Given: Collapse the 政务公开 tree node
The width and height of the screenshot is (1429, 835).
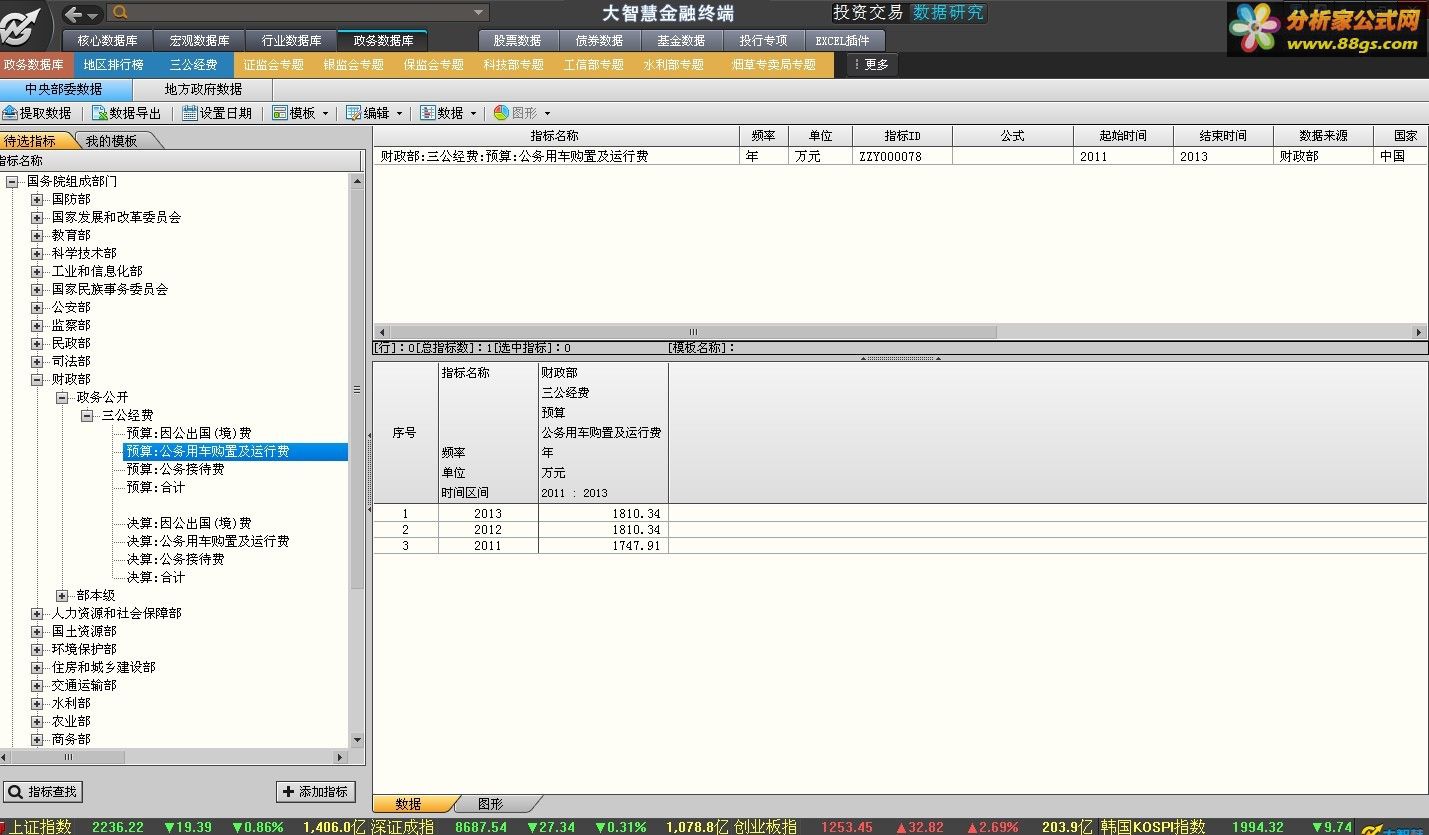Looking at the screenshot, I should tap(62, 397).
